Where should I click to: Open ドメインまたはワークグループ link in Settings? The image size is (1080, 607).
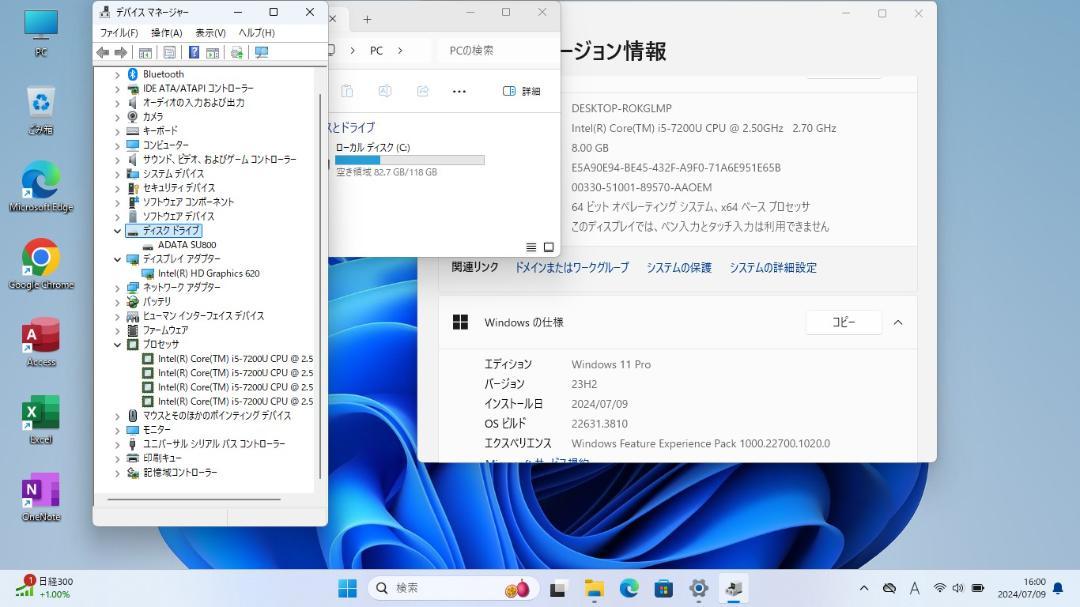click(572, 267)
